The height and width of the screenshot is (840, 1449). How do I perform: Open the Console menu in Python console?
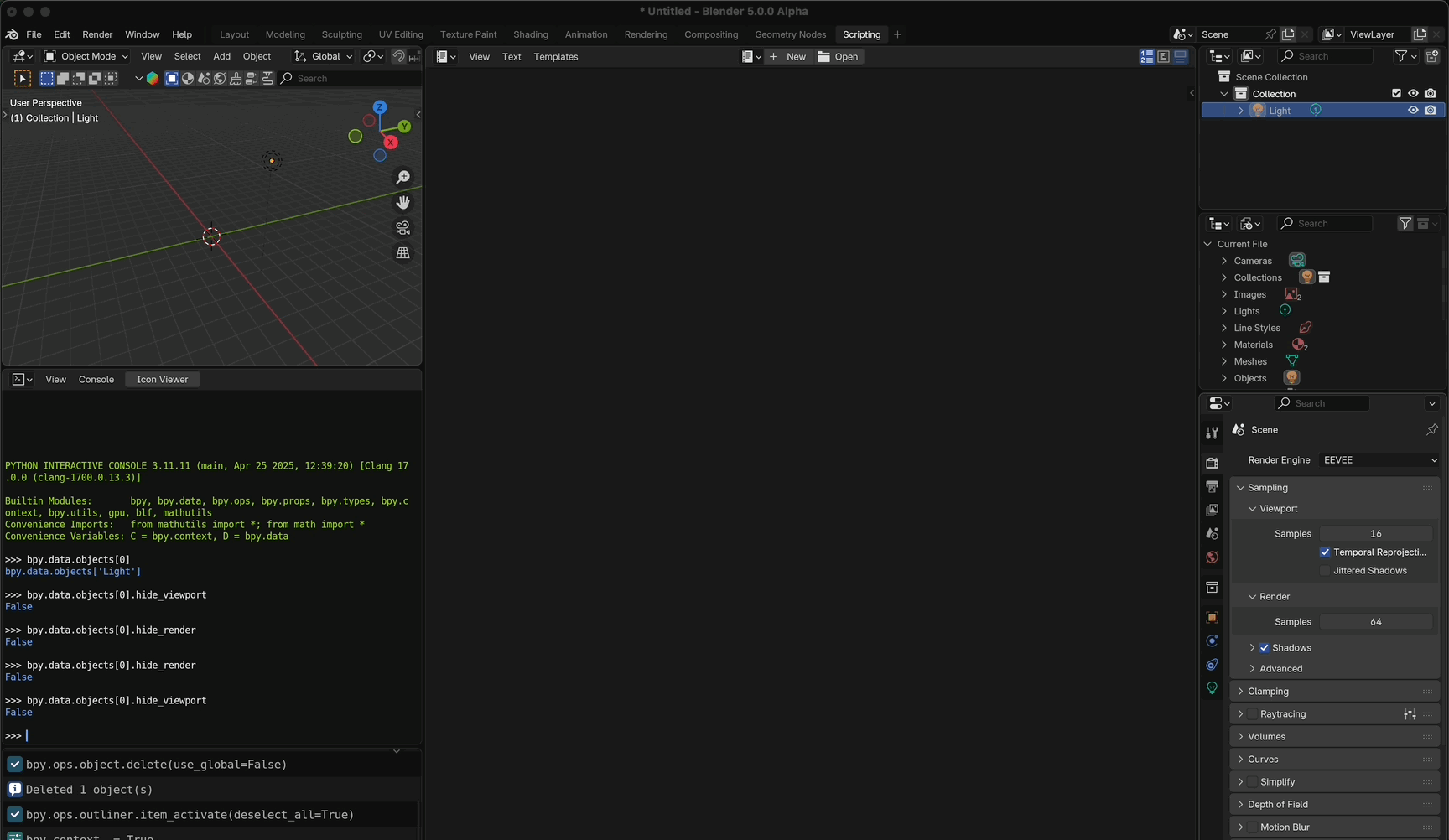[x=96, y=380]
